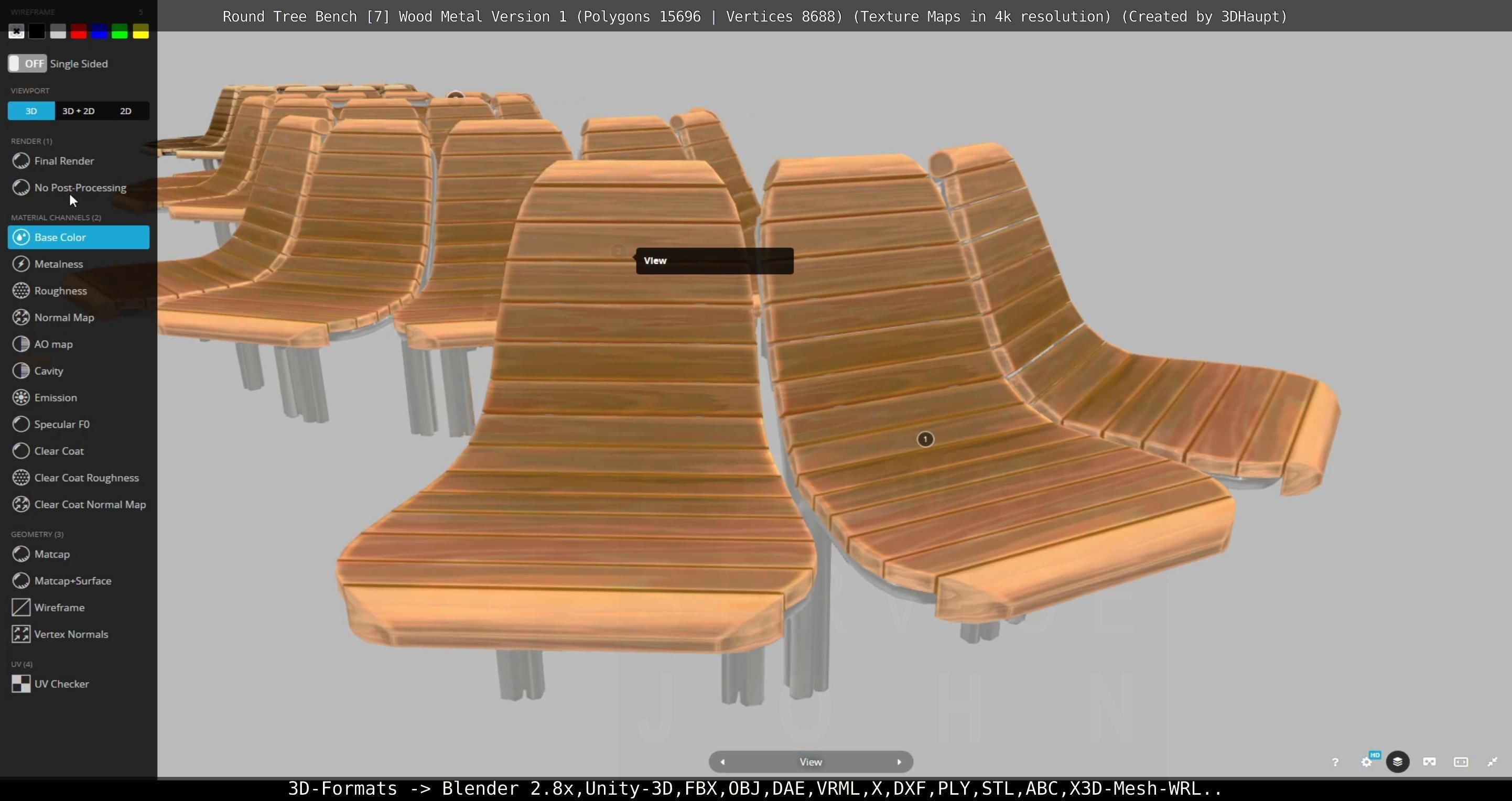Select the Final Render icon
The width and height of the screenshot is (1512, 801).
[21, 161]
